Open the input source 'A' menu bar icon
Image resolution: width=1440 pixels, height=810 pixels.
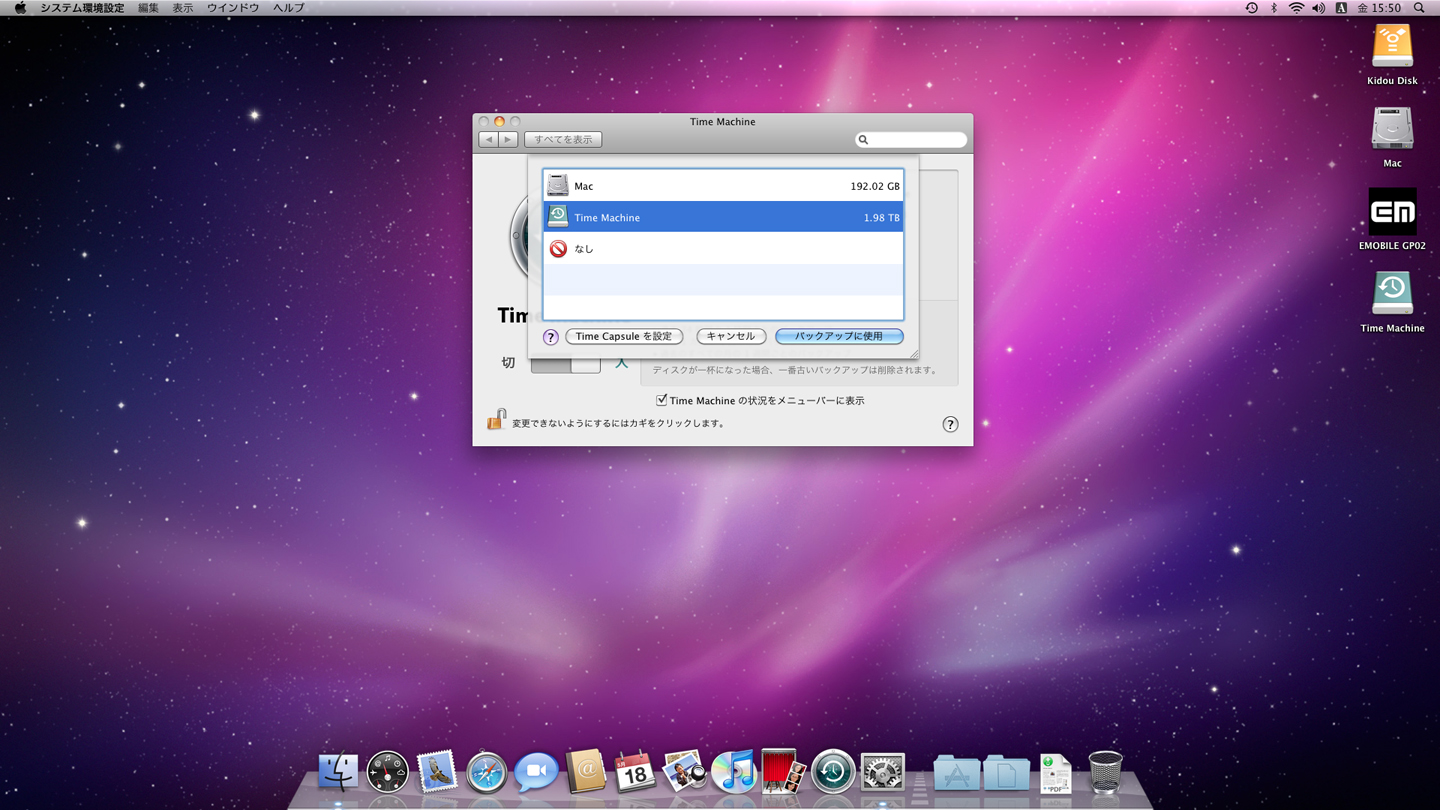1341,8
